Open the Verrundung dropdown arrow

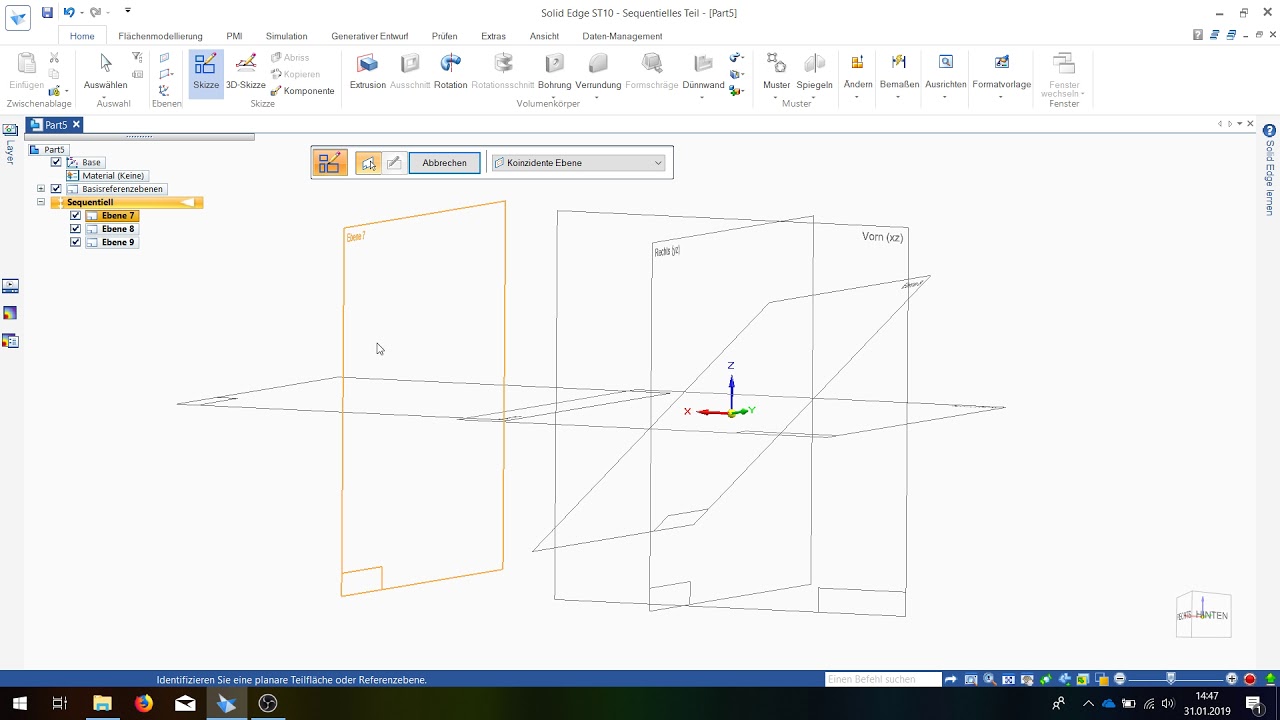point(598,97)
